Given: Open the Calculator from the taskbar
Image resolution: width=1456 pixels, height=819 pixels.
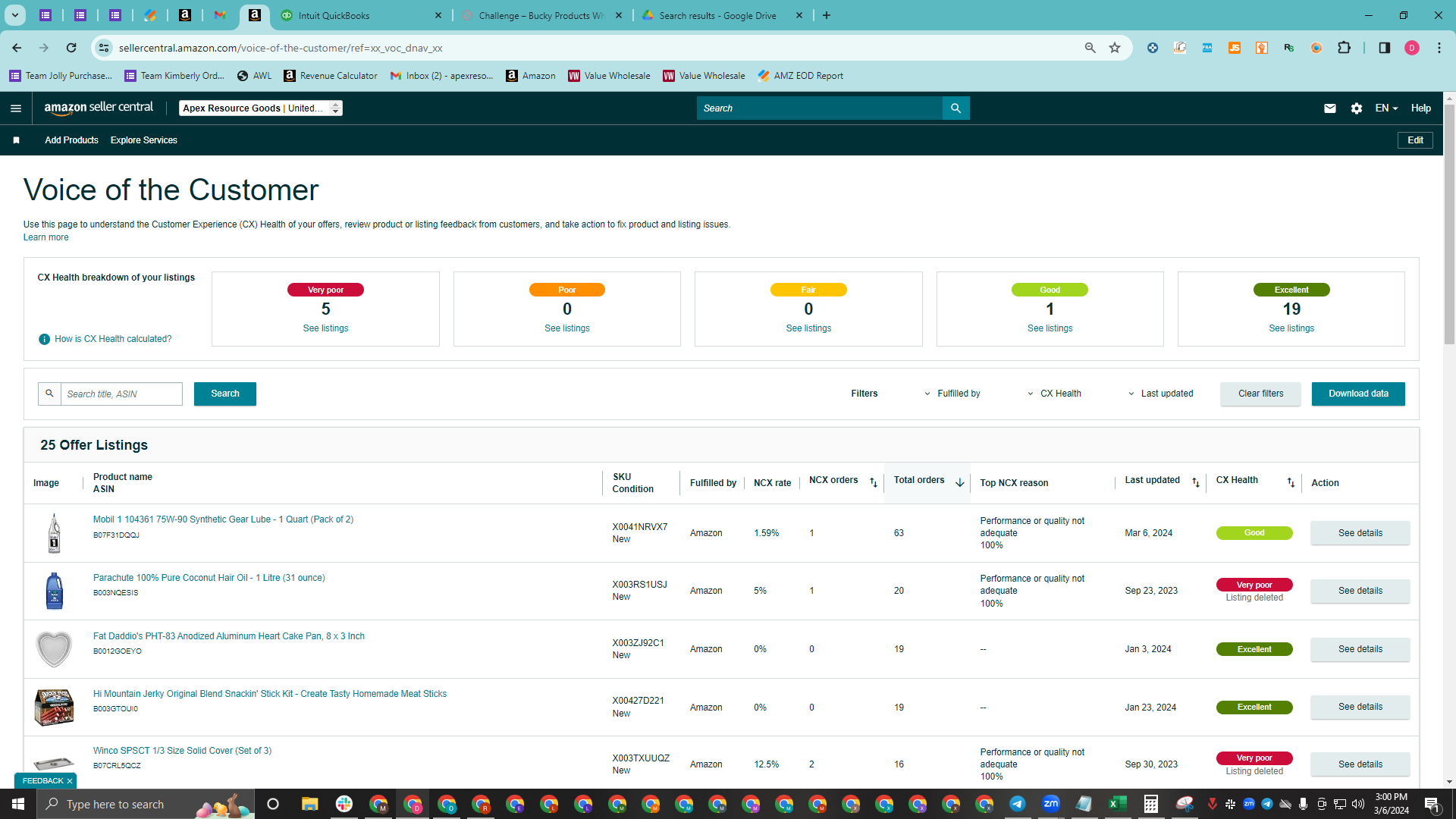Looking at the screenshot, I should tap(1150, 804).
